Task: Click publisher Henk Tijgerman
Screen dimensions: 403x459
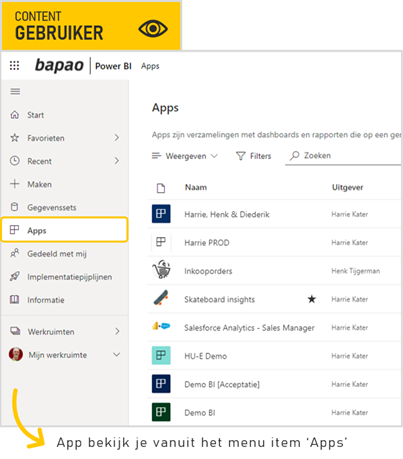Action: point(355,271)
